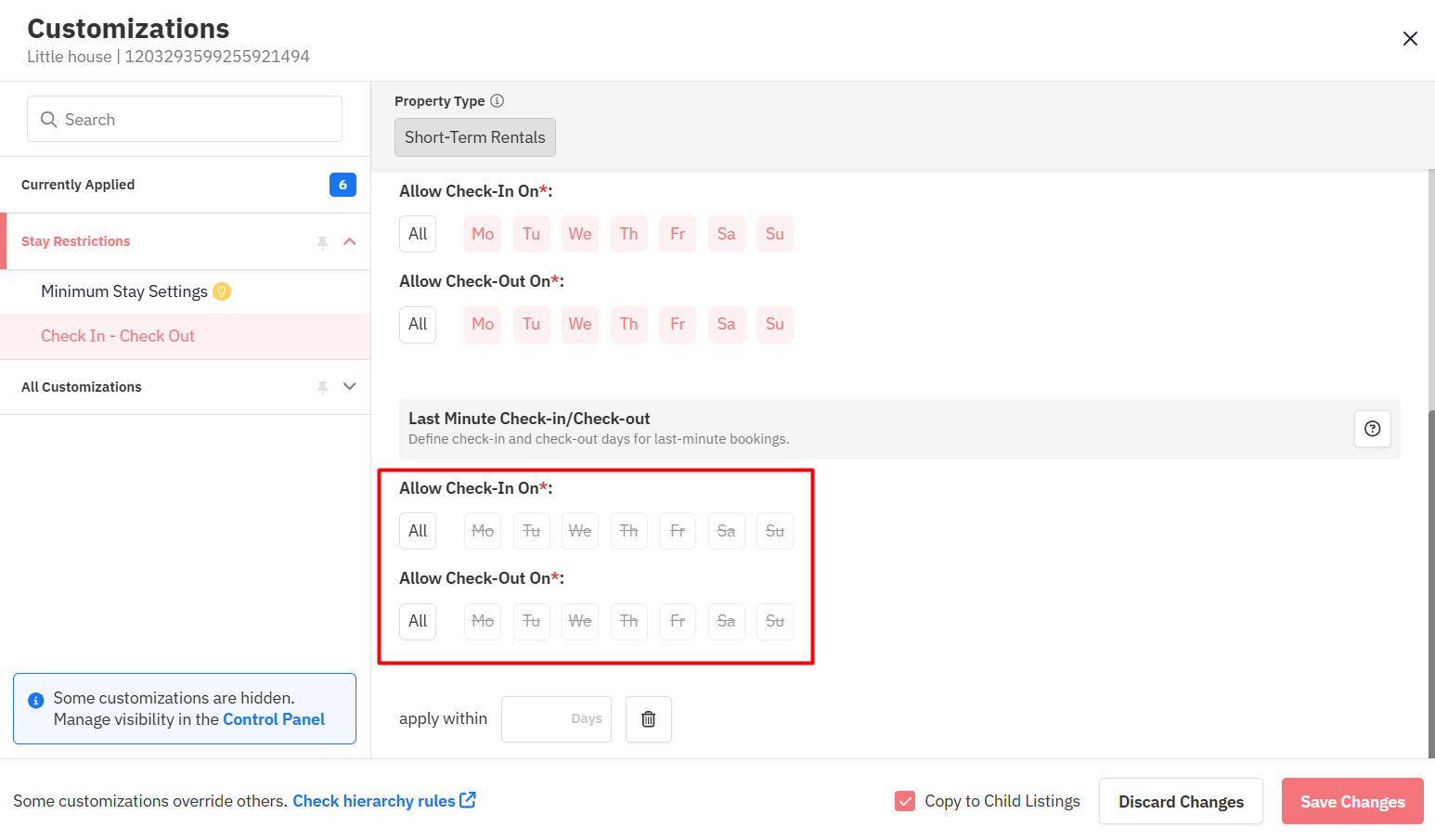Open Currently Applied customizations
This screenshot has height=840, width=1435.
point(186,185)
